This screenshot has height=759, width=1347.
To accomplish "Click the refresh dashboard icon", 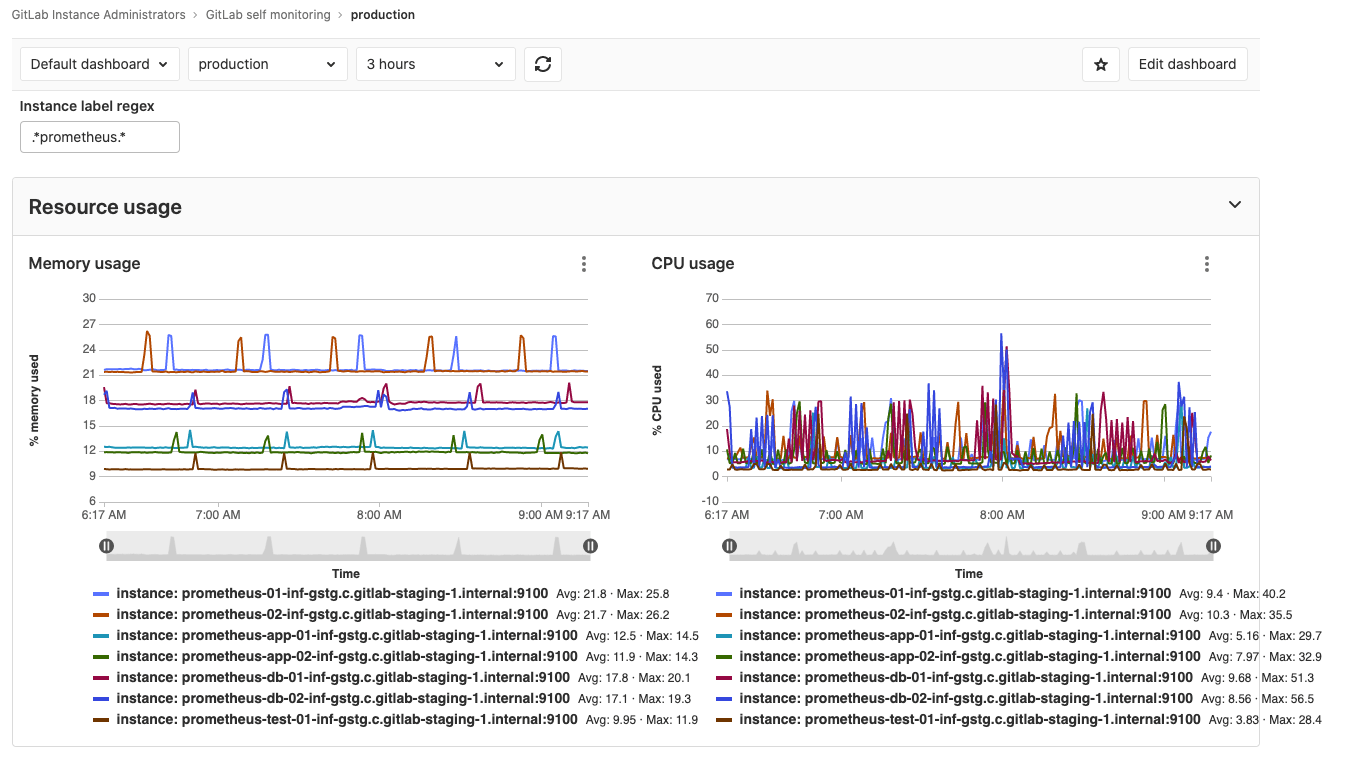I will [x=542, y=63].
